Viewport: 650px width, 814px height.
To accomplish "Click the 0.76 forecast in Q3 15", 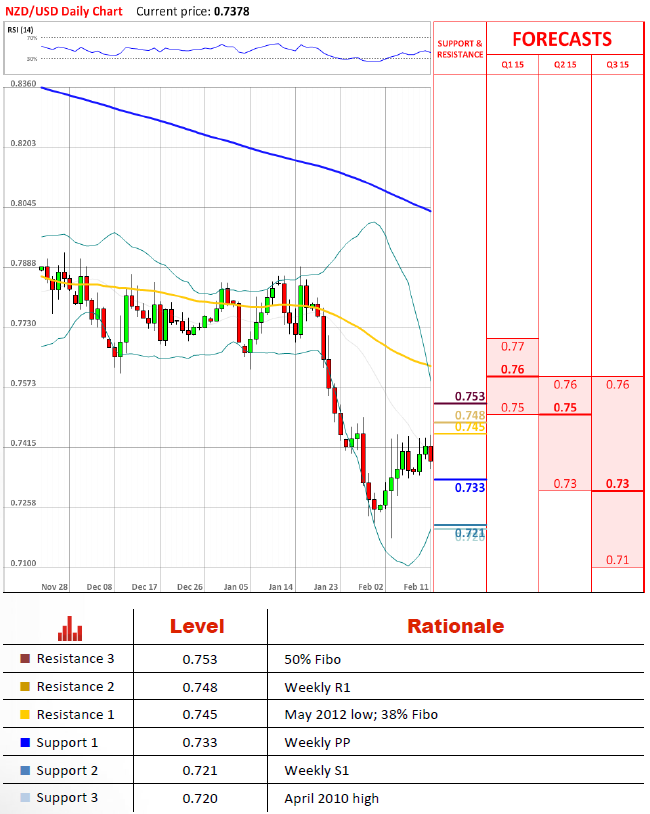I will click(x=617, y=385).
